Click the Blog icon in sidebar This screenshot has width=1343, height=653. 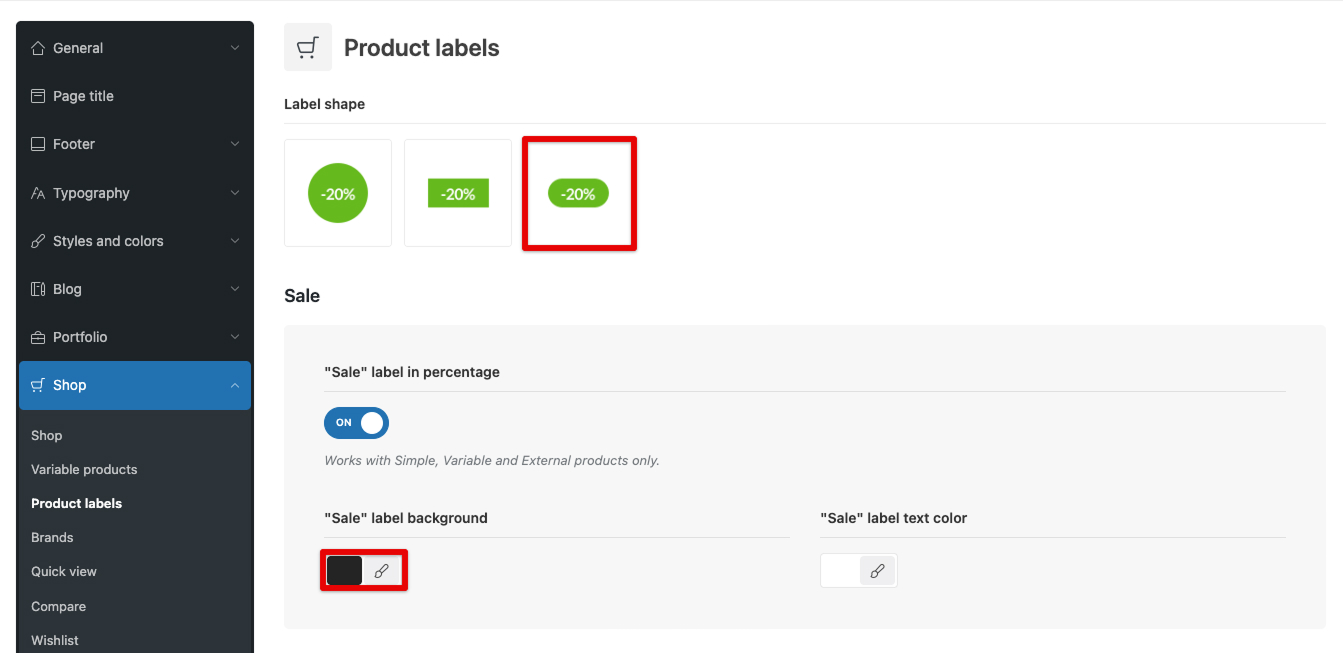(x=38, y=289)
